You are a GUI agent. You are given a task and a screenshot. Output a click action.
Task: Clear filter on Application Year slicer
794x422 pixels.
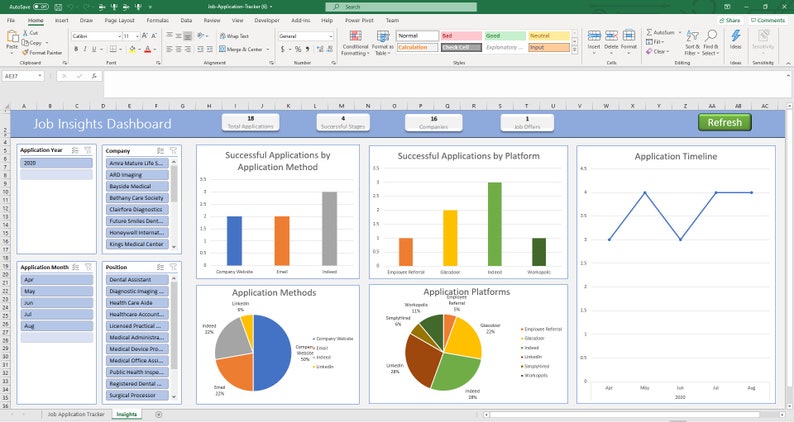tap(88, 150)
